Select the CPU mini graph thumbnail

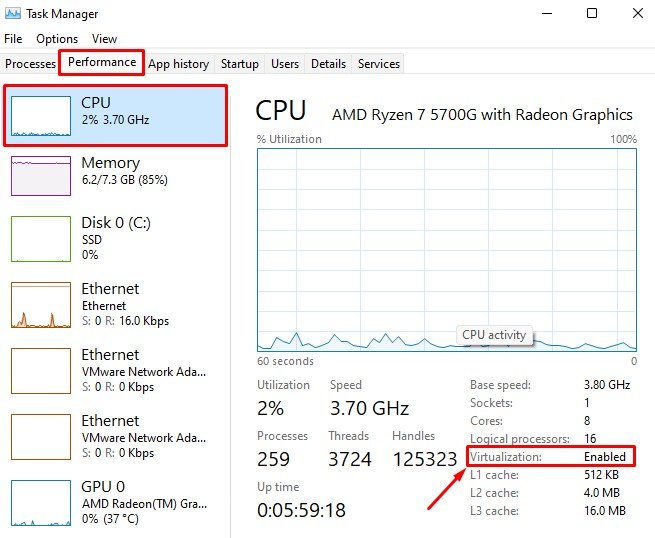40,115
